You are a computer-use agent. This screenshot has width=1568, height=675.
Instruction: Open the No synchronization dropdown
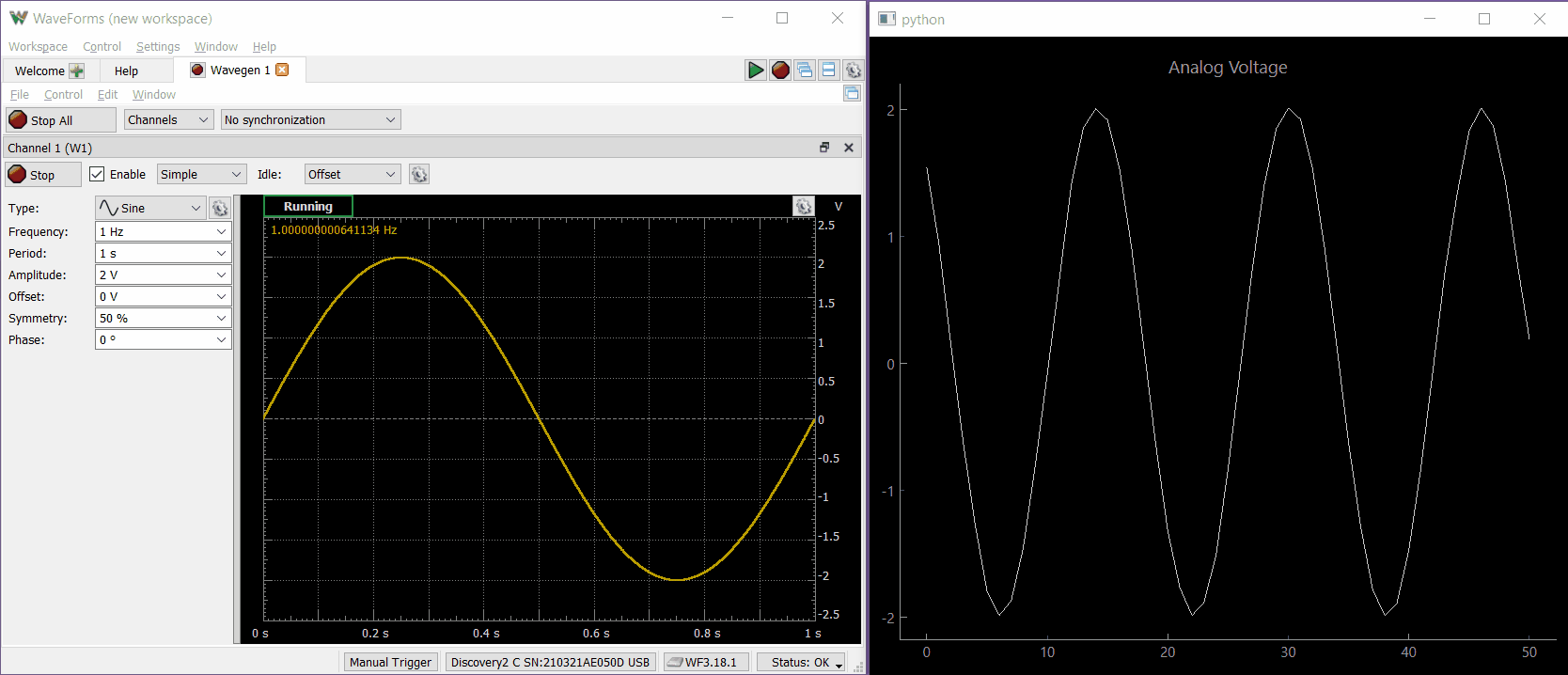click(310, 120)
